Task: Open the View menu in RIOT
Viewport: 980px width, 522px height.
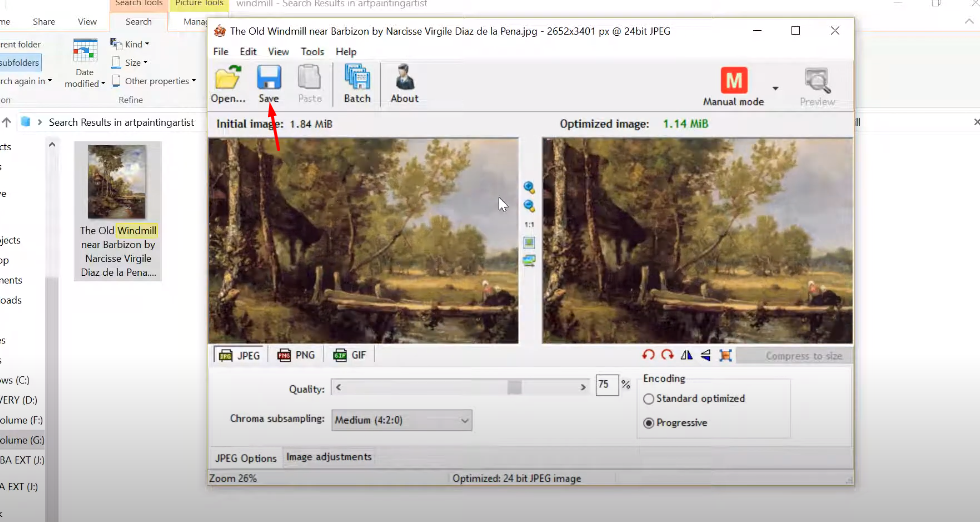Action: point(278,51)
